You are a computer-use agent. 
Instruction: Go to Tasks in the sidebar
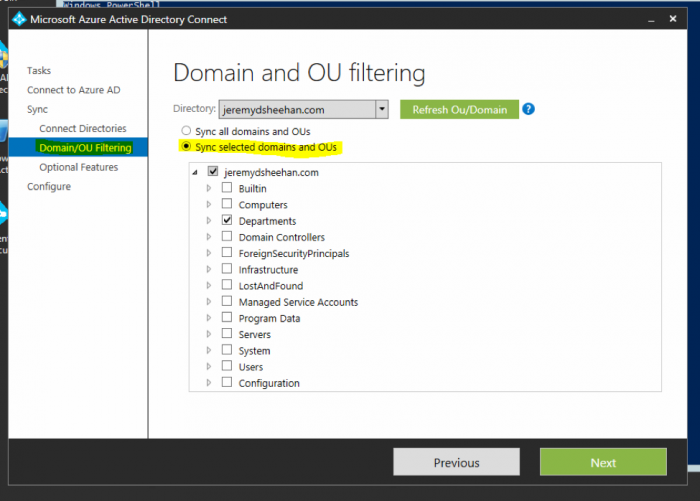[39, 71]
